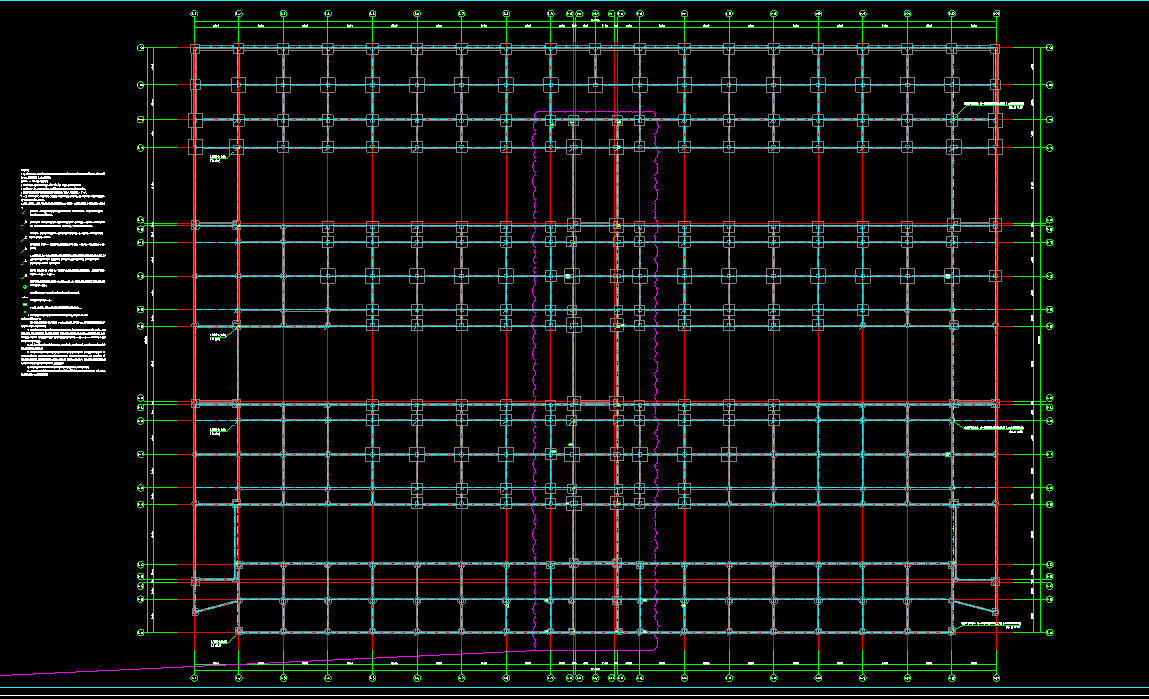Image resolution: width=1149 pixels, height=699 pixels.
Task: Click the first grid bubble on the top axis row
Action: tap(194, 13)
